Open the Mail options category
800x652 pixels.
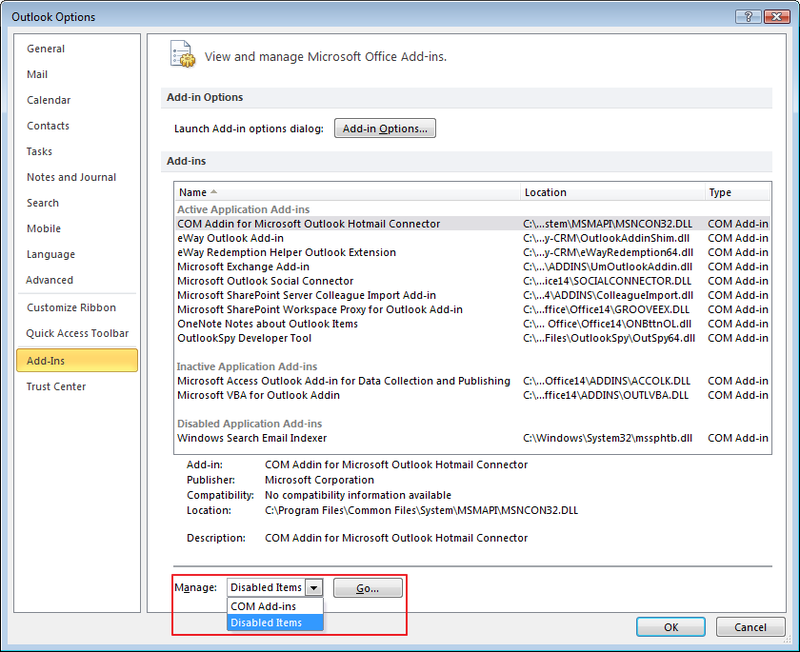(77, 74)
